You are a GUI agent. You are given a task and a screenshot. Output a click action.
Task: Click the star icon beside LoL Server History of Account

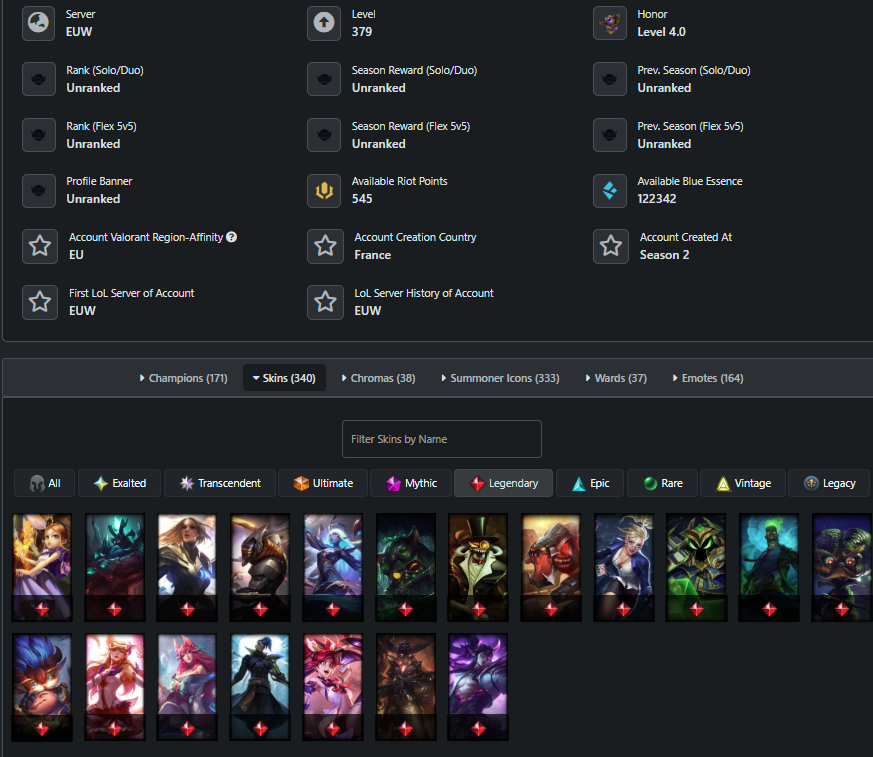[325, 302]
